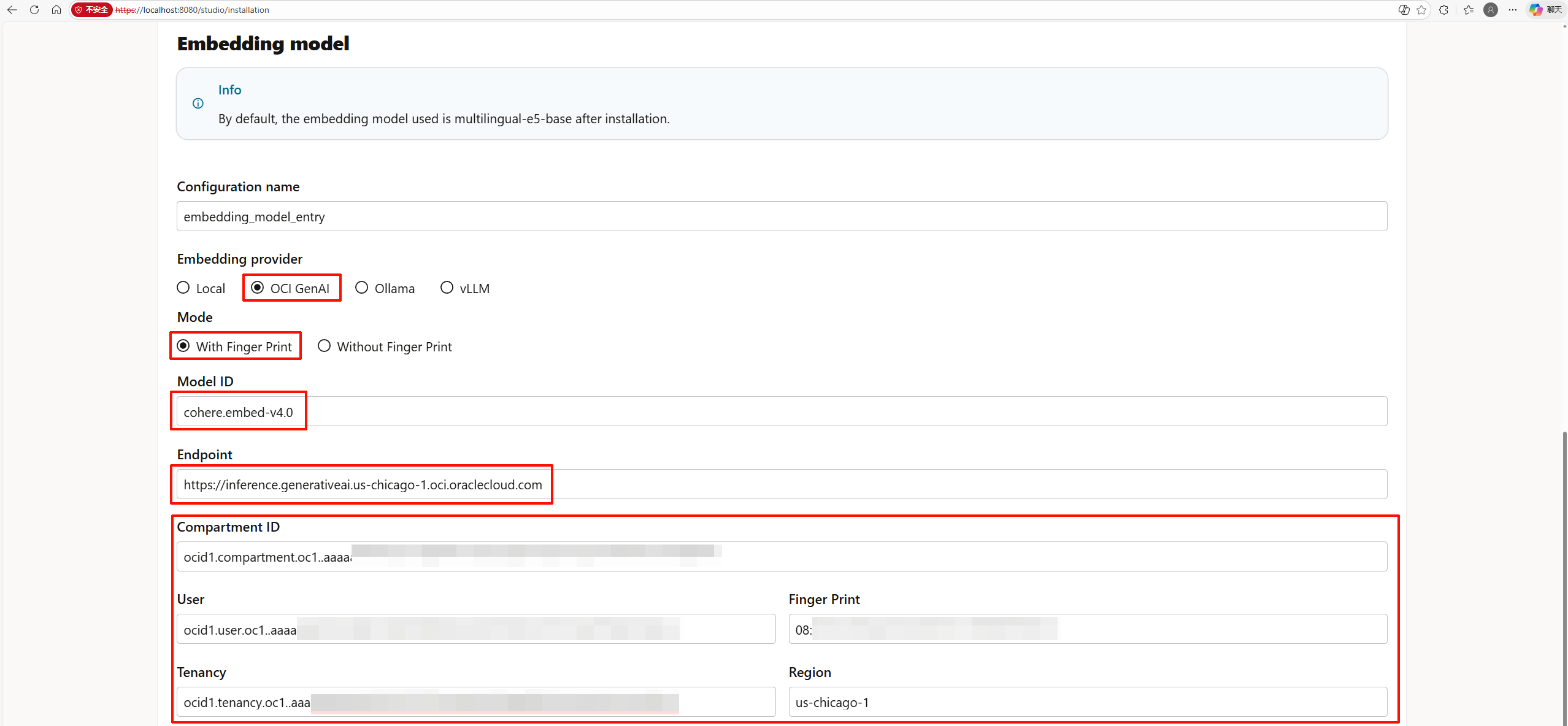Choose Without Finger Print mode
Screen dimensions: 1568x726
click(x=325, y=346)
